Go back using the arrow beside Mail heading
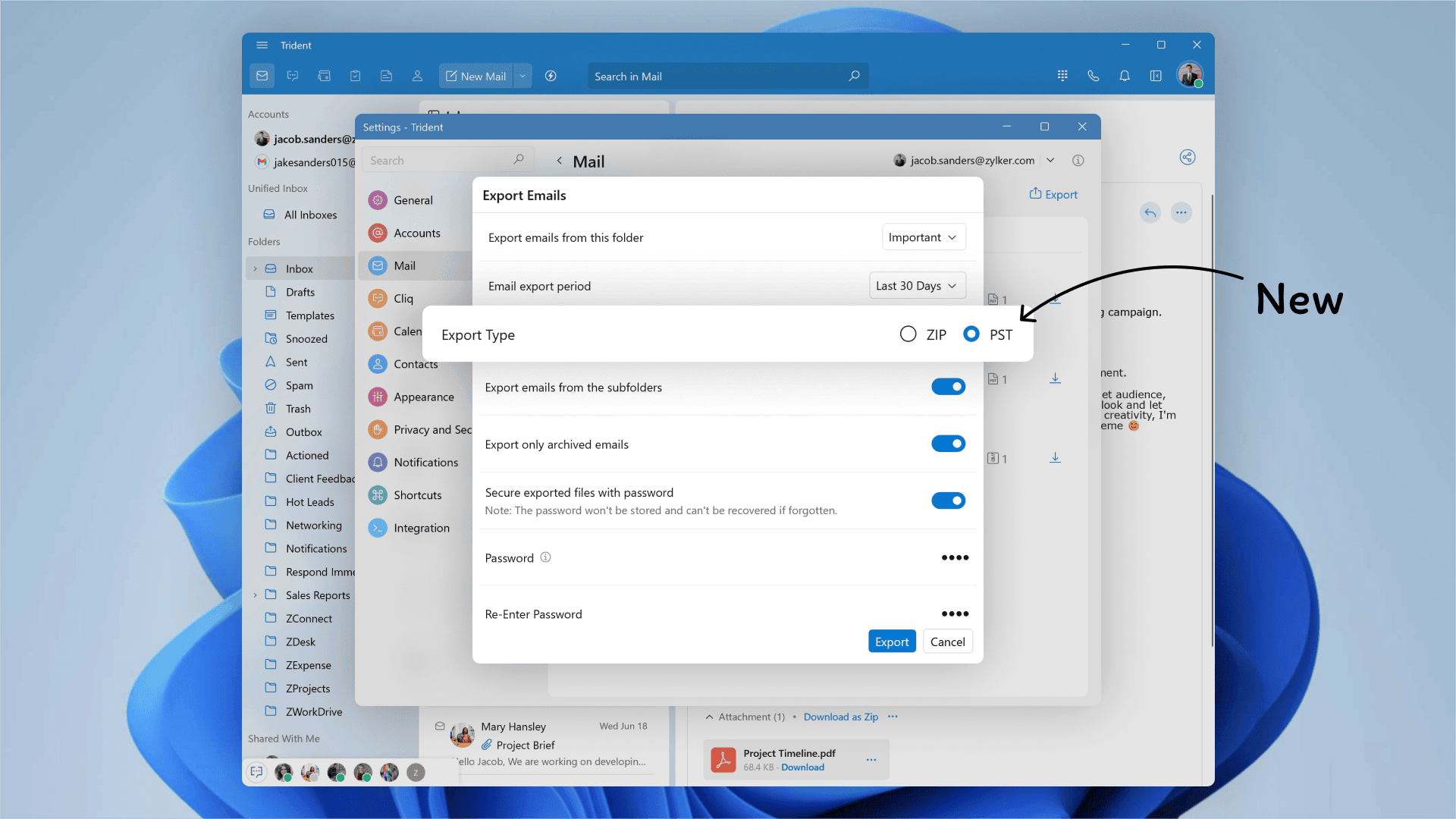The image size is (1456, 819). [559, 161]
